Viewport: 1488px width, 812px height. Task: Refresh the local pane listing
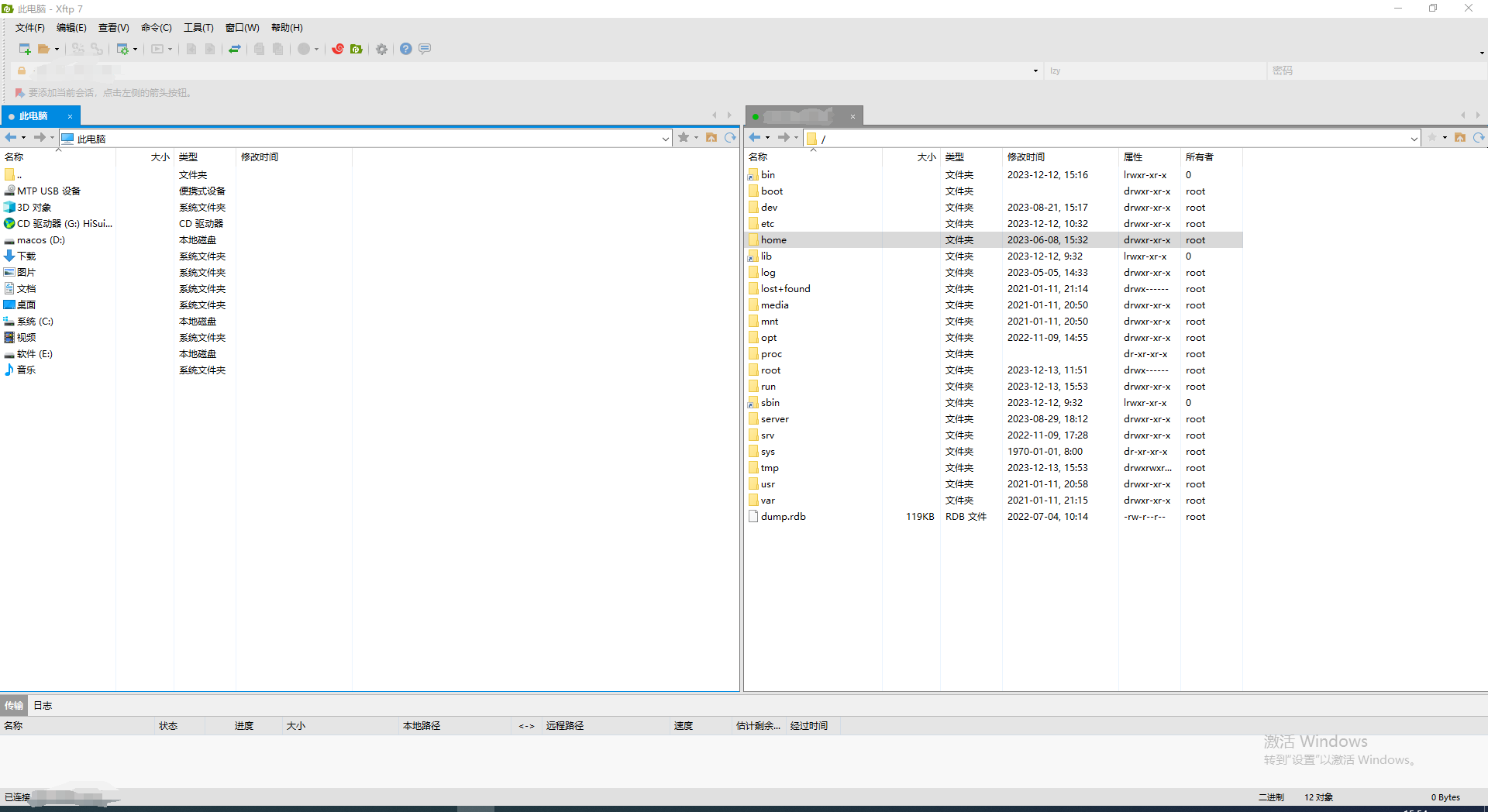tap(730, 137)
